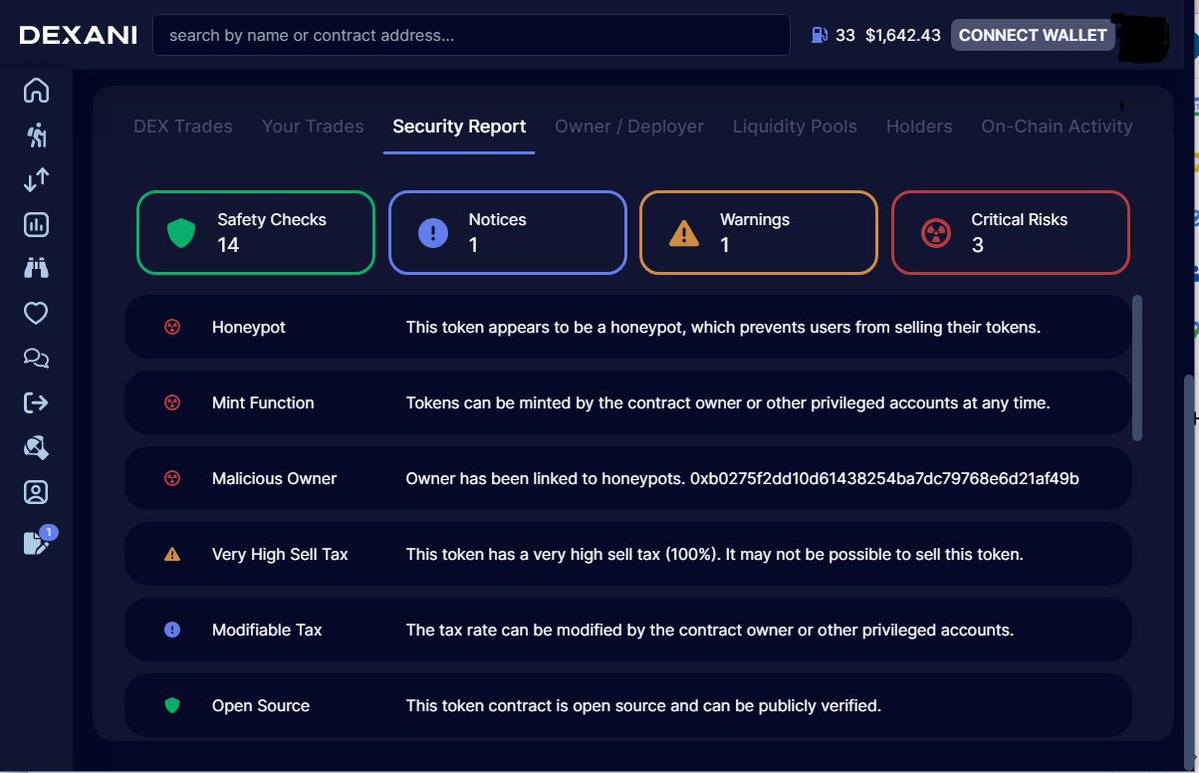This screenshot has width=1199, height=773.
Task: Click the Honeypot row label
Action: (249, 327)
